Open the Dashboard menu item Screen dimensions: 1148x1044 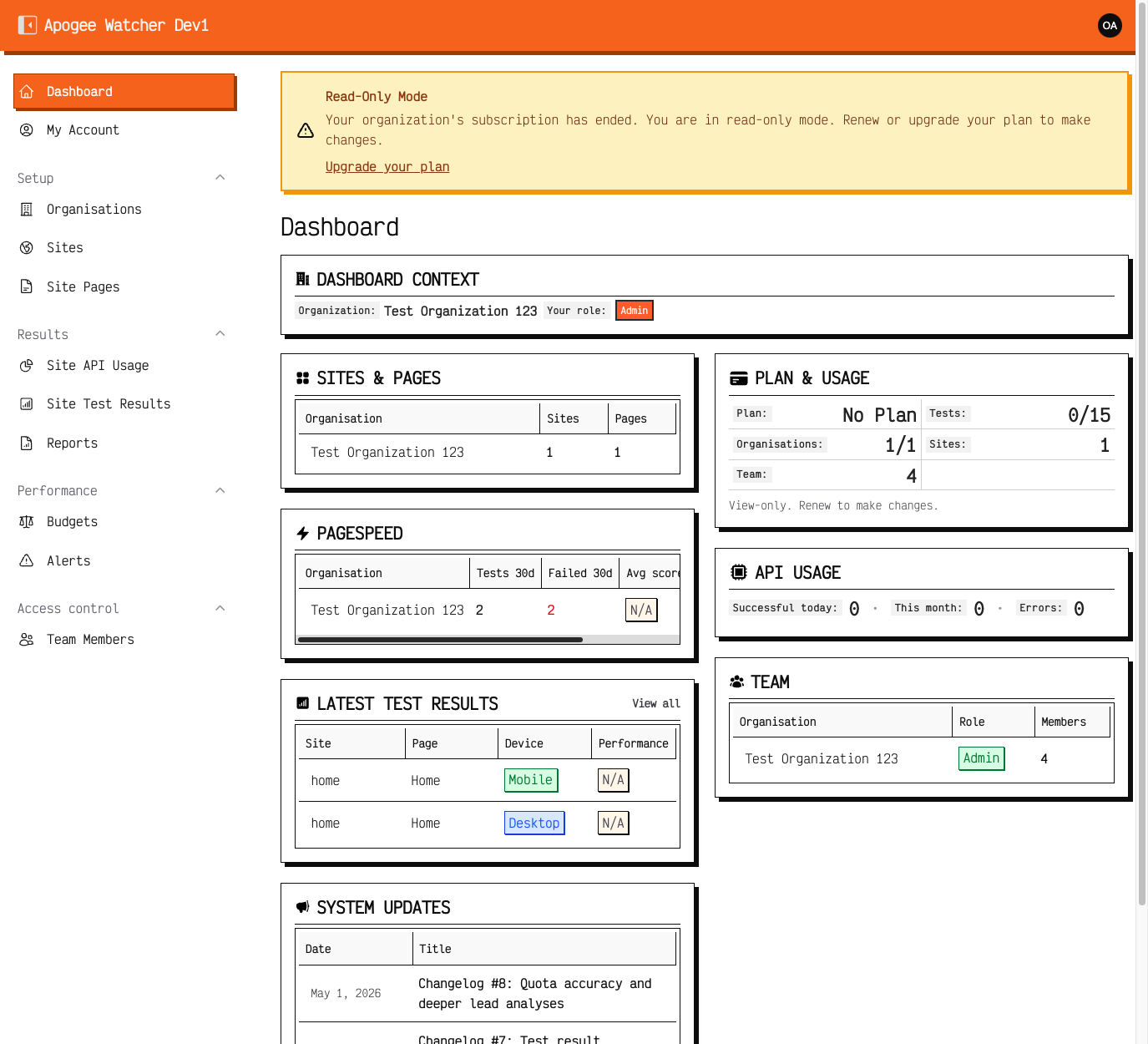124,92
